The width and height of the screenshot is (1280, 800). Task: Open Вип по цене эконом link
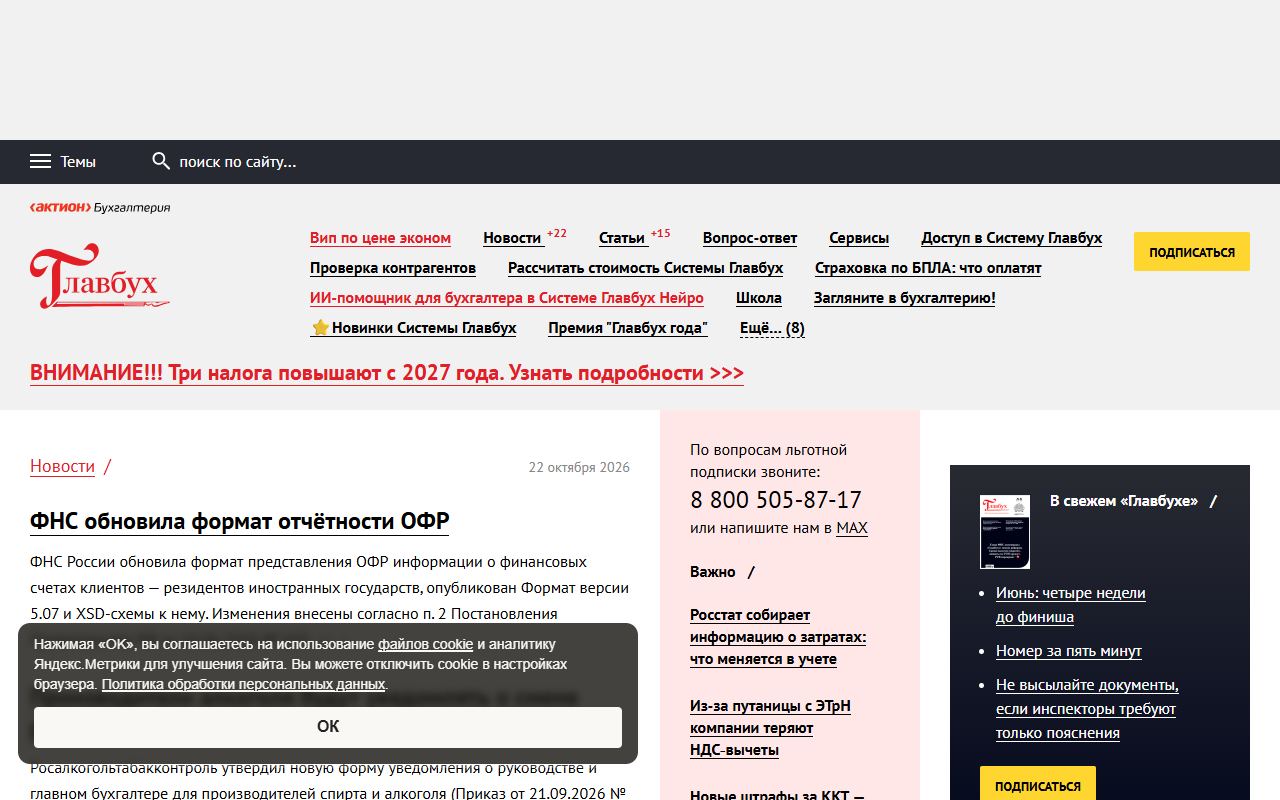(x=380, y=238)
